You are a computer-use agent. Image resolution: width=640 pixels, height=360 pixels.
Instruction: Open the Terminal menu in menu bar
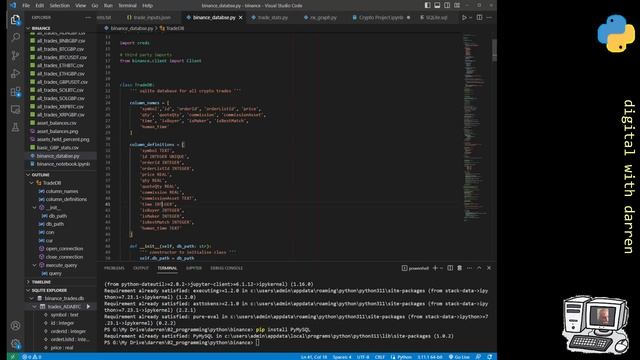(127, 6)
